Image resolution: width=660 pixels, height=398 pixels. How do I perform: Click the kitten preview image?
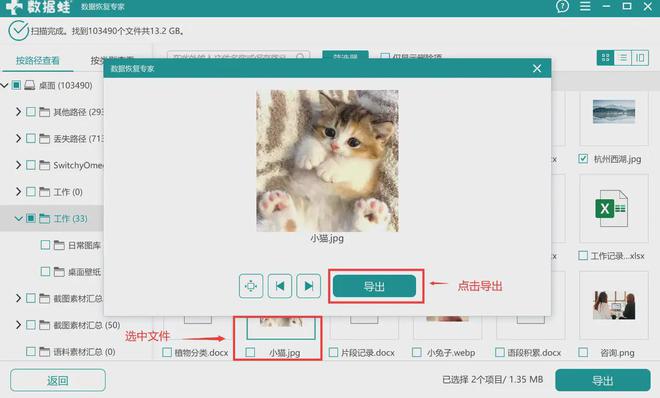click(327, 160)
